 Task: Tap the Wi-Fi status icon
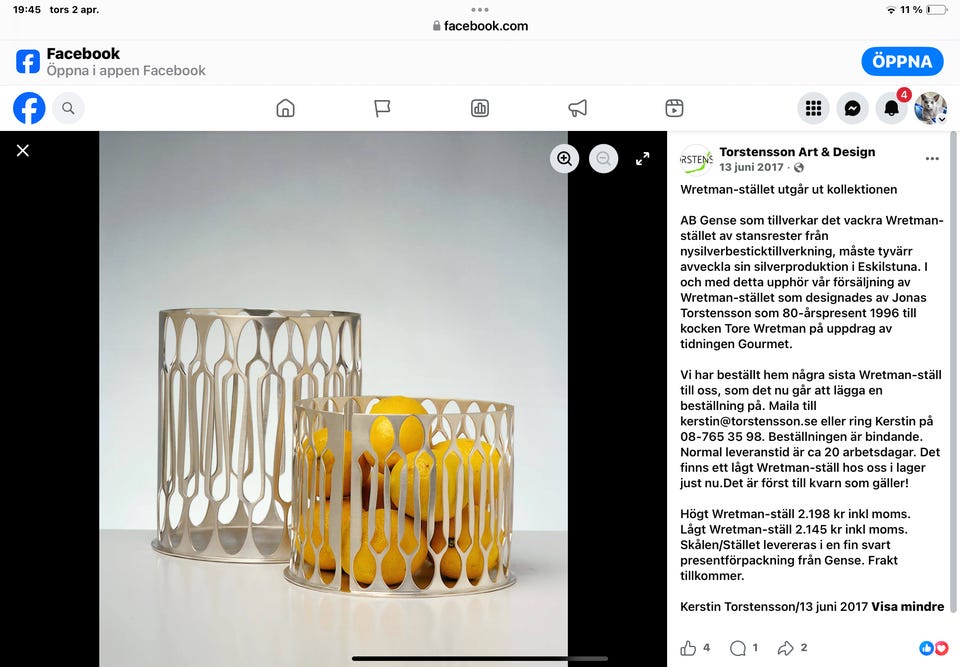(891, 10)
